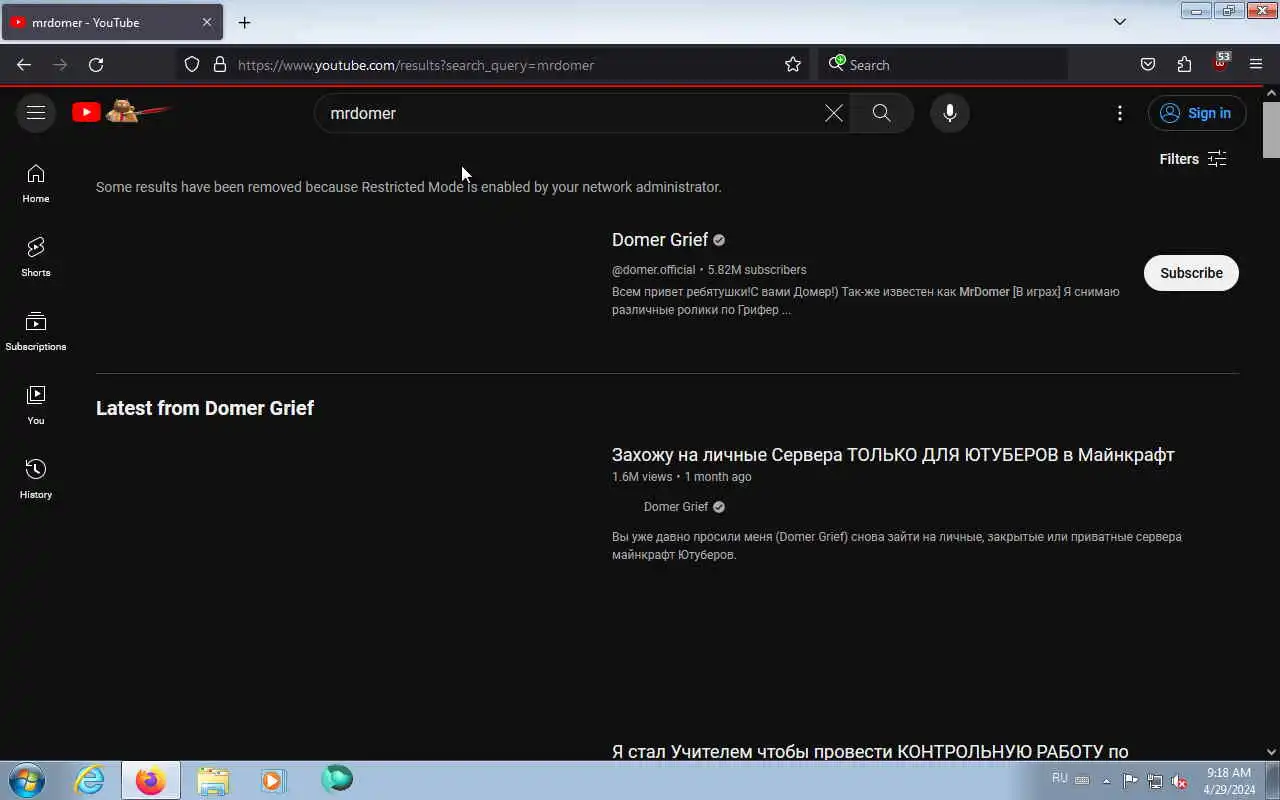The image size is (1280, 800).
Task: Launch Internet Explorer from taskbar
Action: point(90,780)
